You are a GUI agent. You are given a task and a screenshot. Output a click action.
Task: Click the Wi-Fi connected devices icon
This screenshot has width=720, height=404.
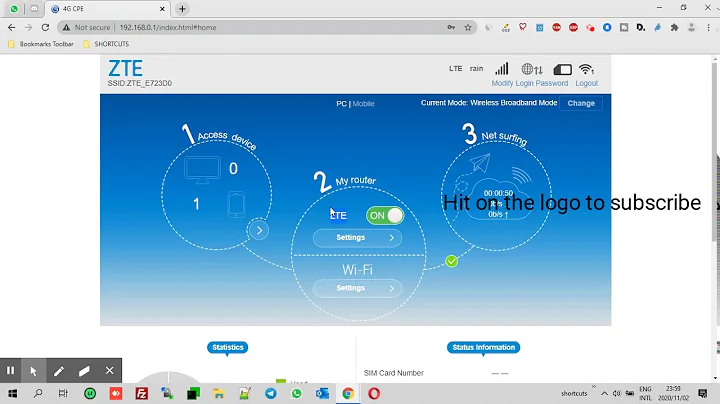[586, 69]
